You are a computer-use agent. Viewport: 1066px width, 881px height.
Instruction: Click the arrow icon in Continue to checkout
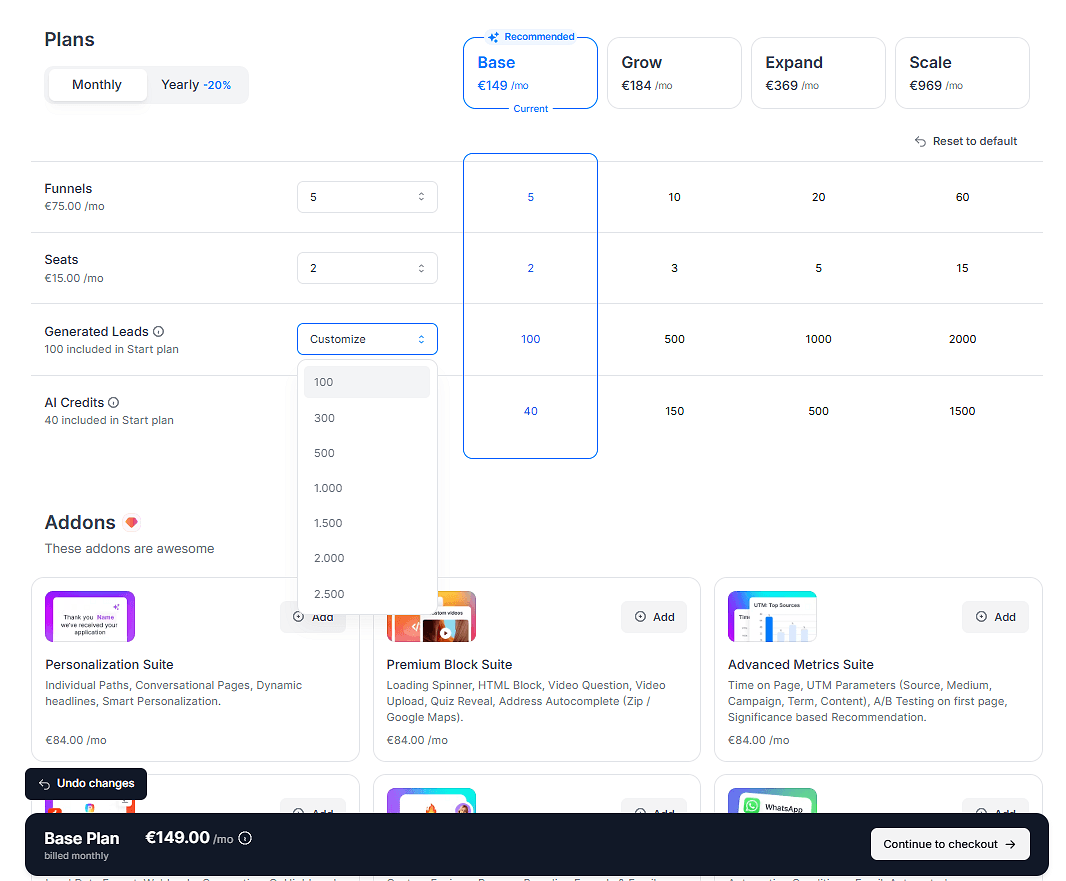point(1010,844)
